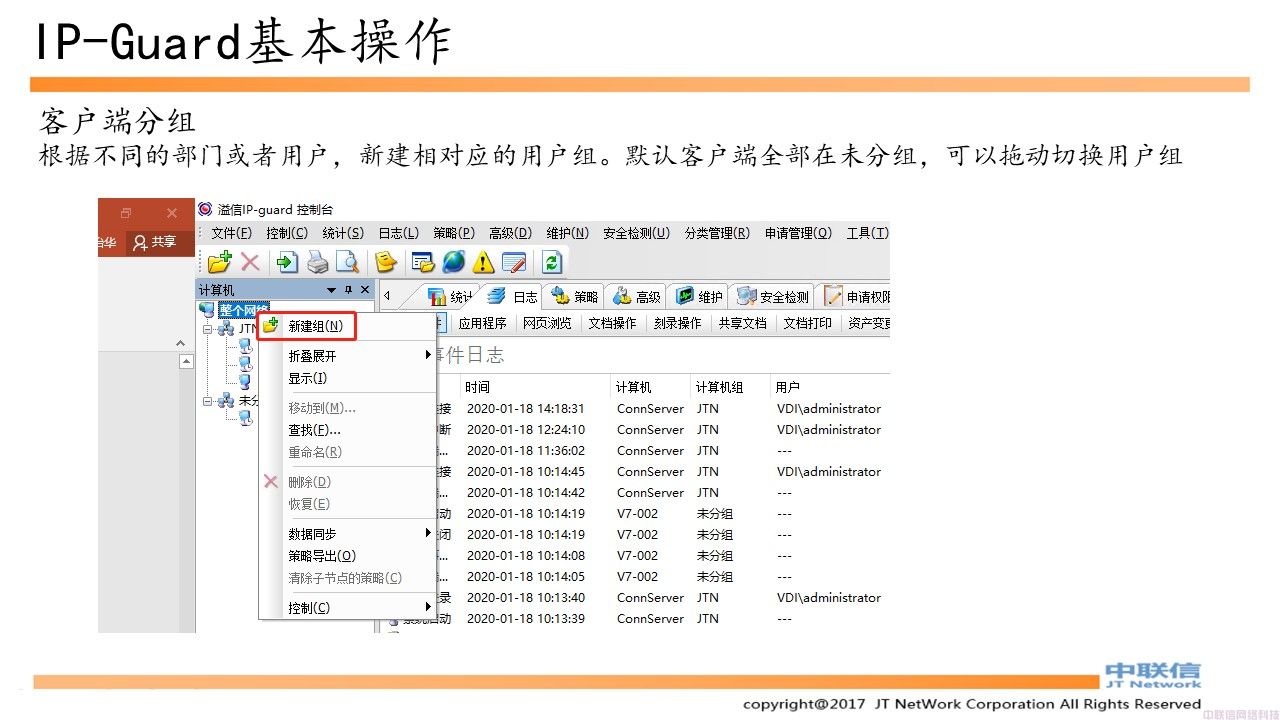Image resolution: width=1280 pixels, height=720 pixels.
Task: Open the 刻录操作 log sub-tab
Action: [677, 323]
